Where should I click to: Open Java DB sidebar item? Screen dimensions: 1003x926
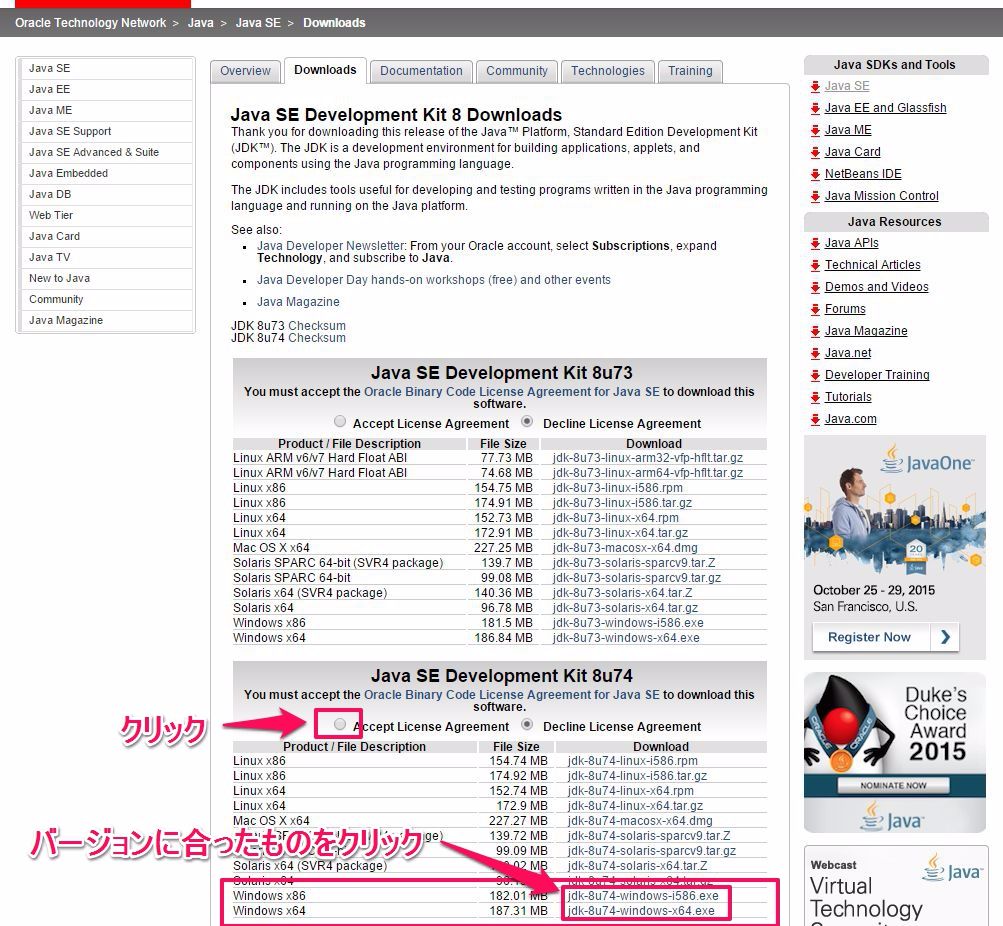tap(107, 195)
